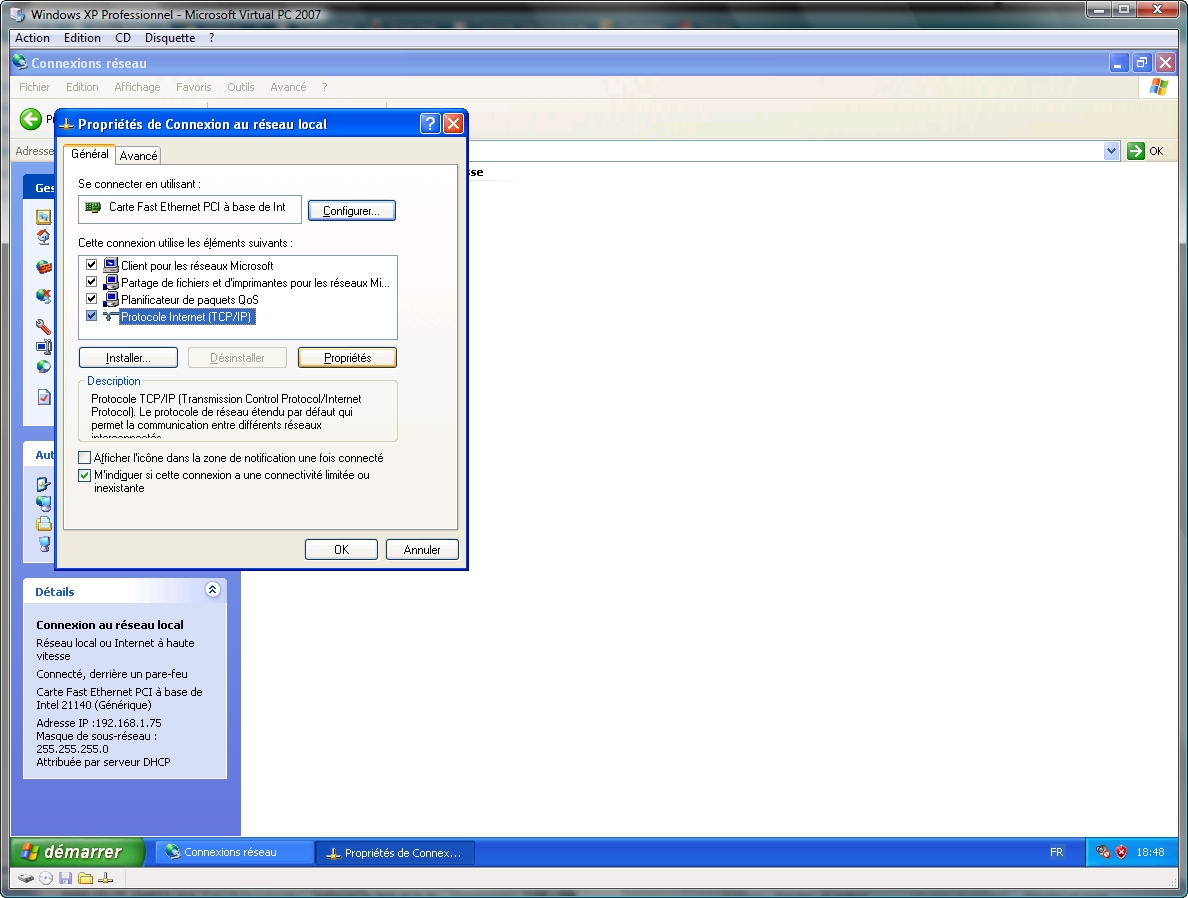Enable Afficher l'icône dans la zone de notification
1188x898 pixels.
click(85, 458)
